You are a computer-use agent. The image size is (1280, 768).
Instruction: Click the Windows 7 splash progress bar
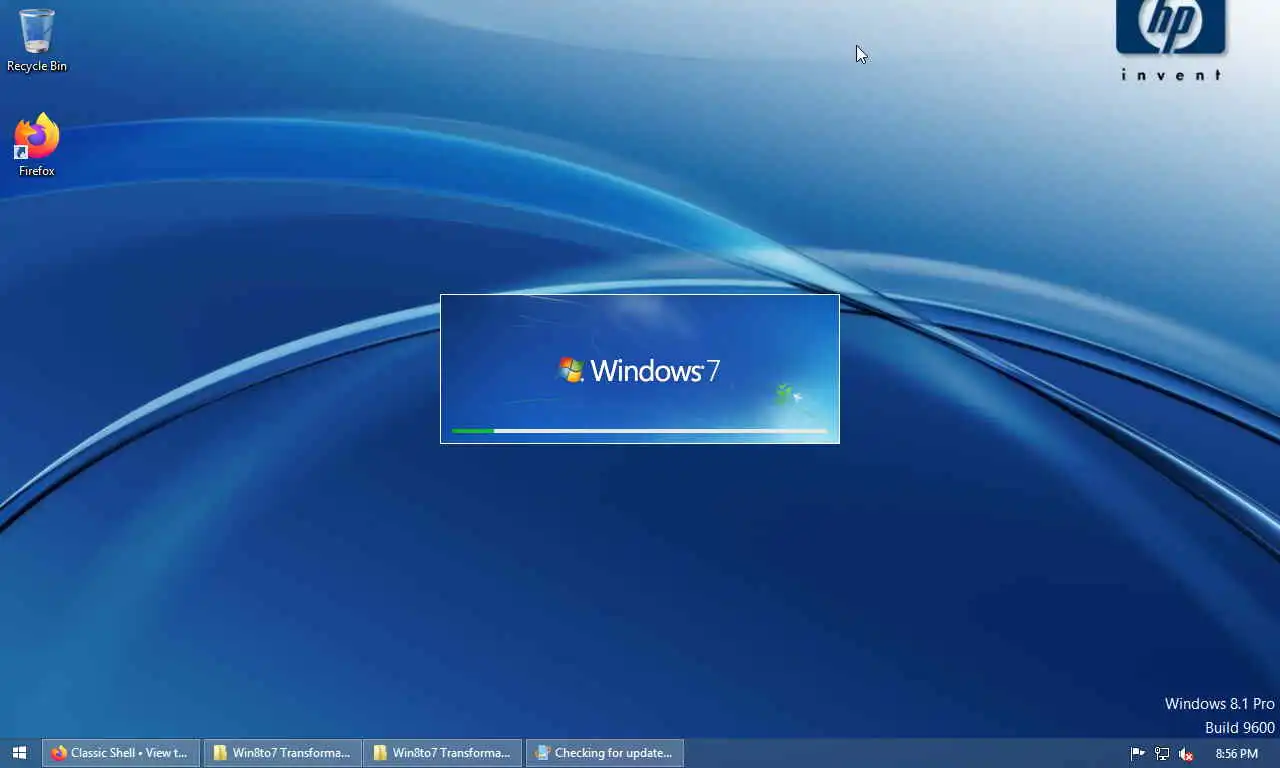[639, 431]
